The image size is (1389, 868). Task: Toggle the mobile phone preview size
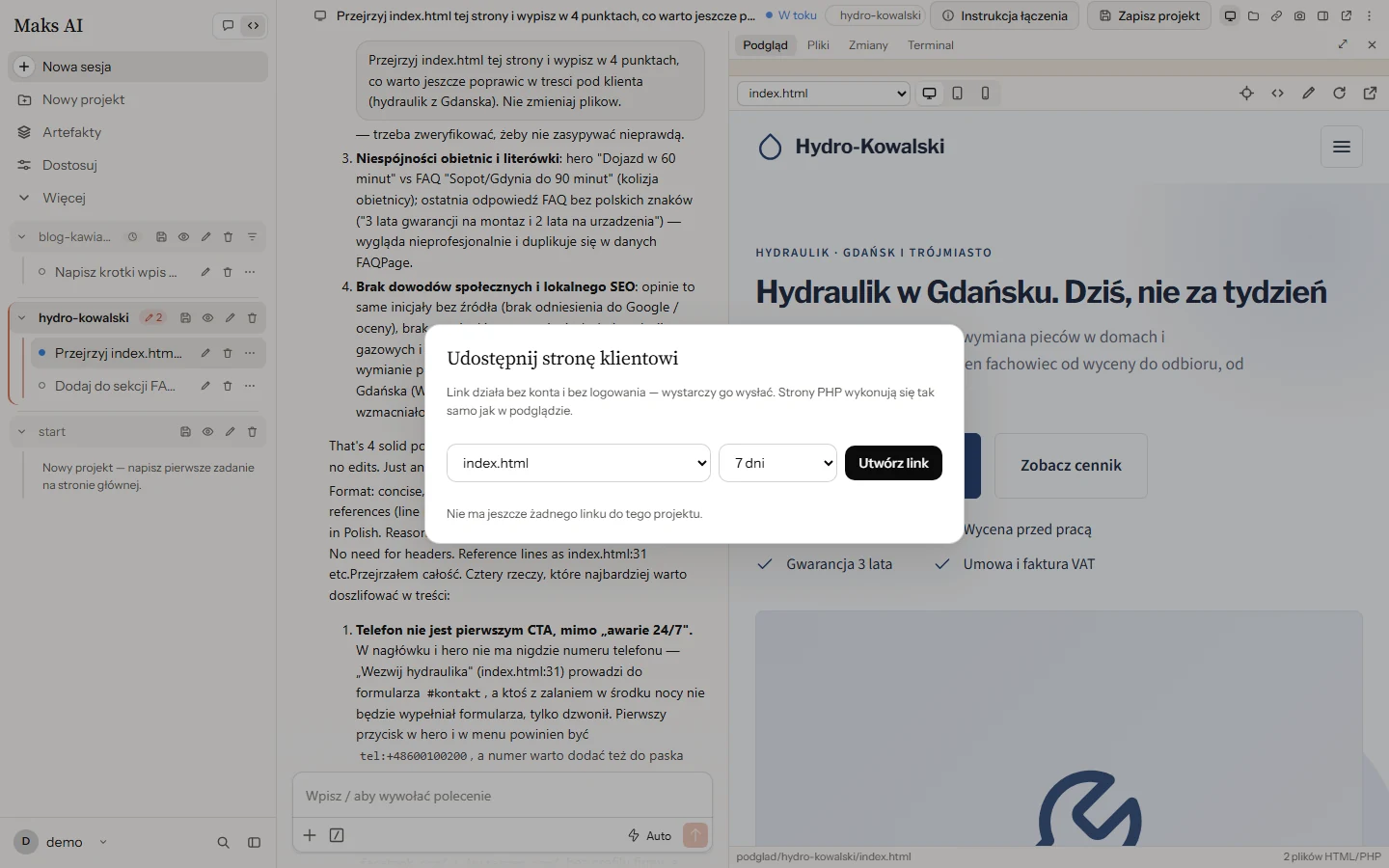pyautogui.click(x=985, y=94)
